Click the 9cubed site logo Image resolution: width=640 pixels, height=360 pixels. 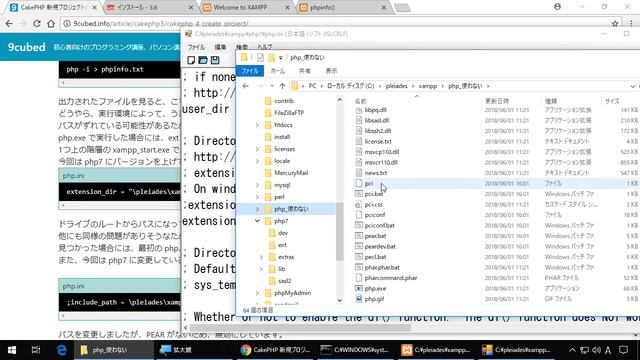coord(27,47)
